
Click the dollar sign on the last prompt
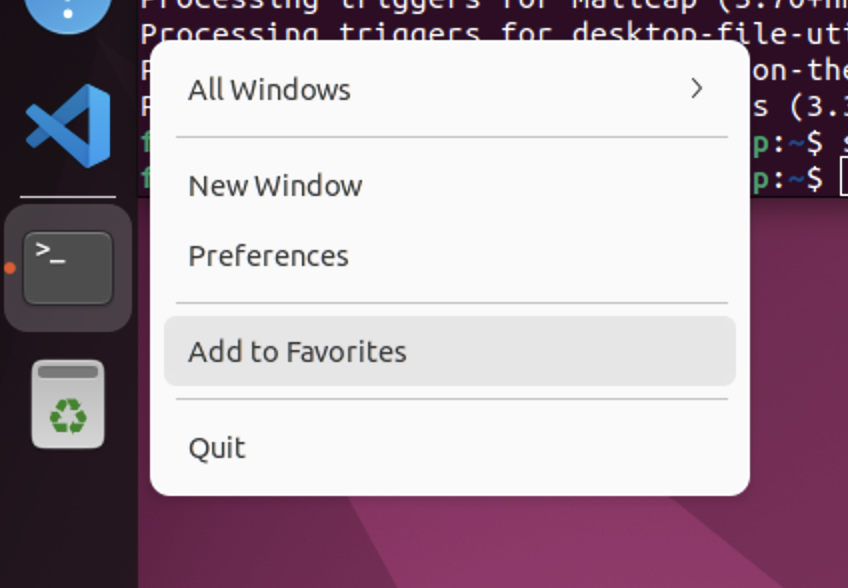[816, 178]
